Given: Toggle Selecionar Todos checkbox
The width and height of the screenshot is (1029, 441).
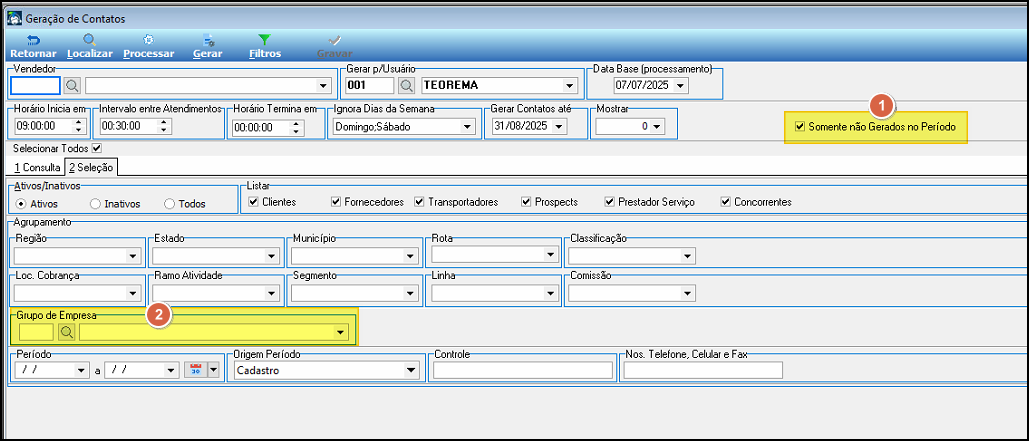Looking at the screenshot, I should (x=97, y=148).
